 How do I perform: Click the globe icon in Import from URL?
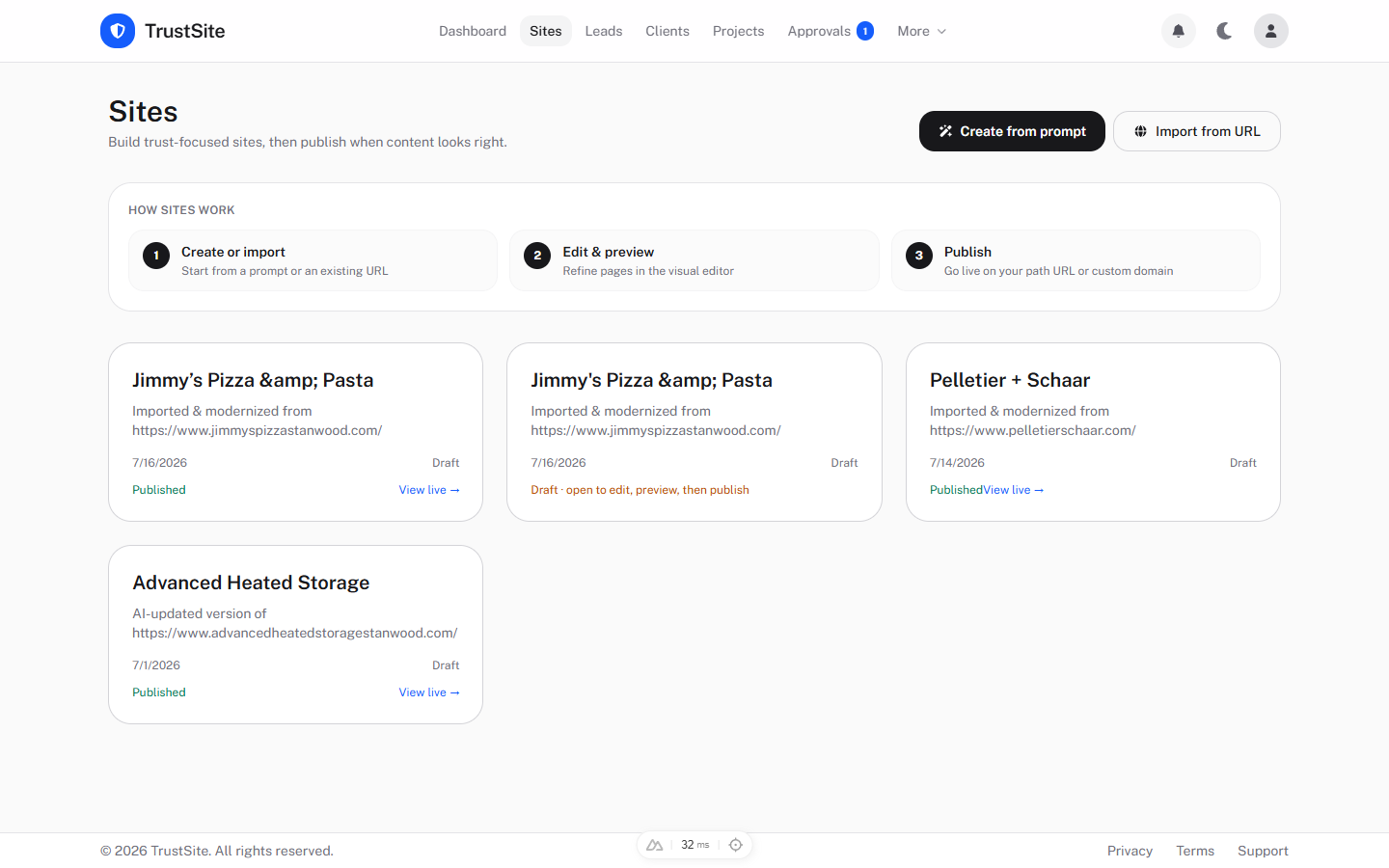click(x=1140, y=131)
